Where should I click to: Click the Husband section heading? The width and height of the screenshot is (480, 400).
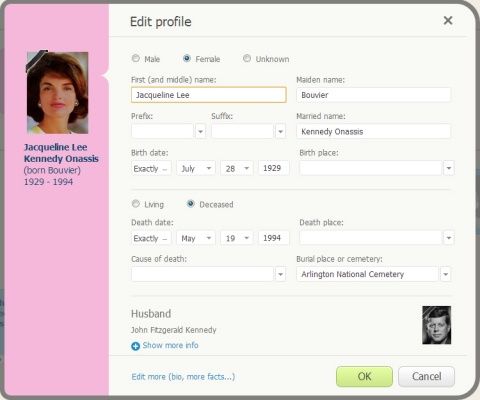pyautogui.click(x=151, y=314)
